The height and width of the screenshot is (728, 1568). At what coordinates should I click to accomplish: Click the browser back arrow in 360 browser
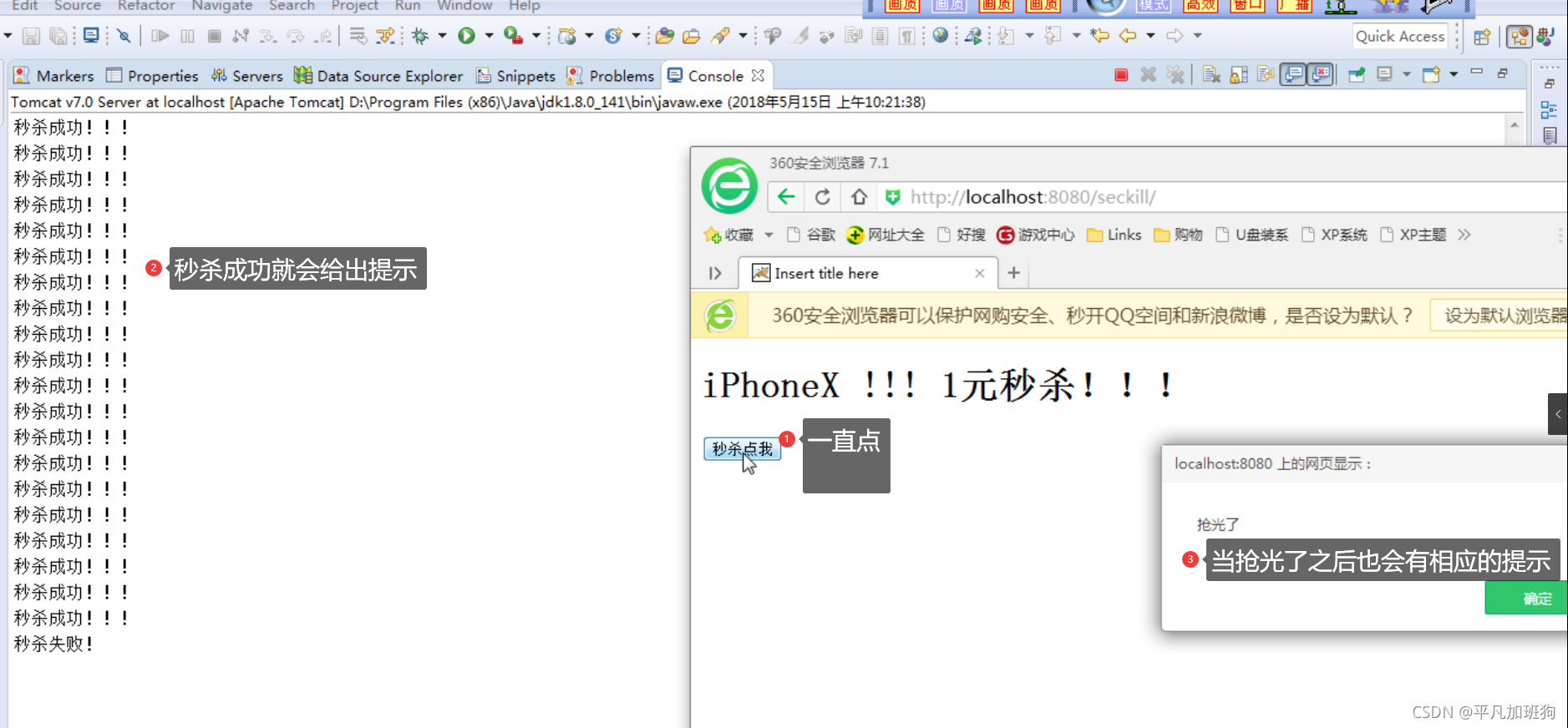786,197
